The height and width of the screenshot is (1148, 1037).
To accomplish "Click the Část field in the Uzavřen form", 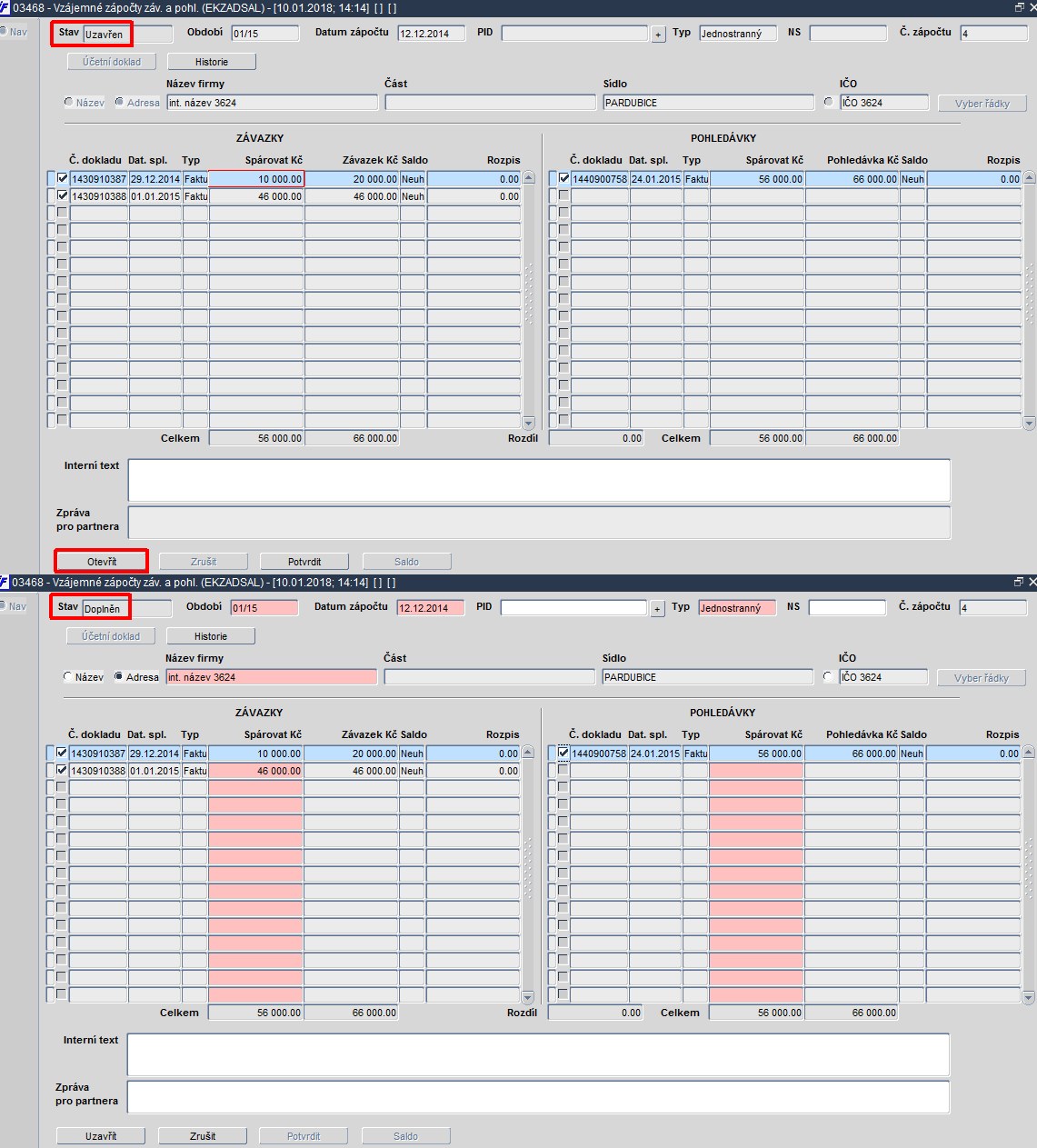I will (x=491, y=103).
